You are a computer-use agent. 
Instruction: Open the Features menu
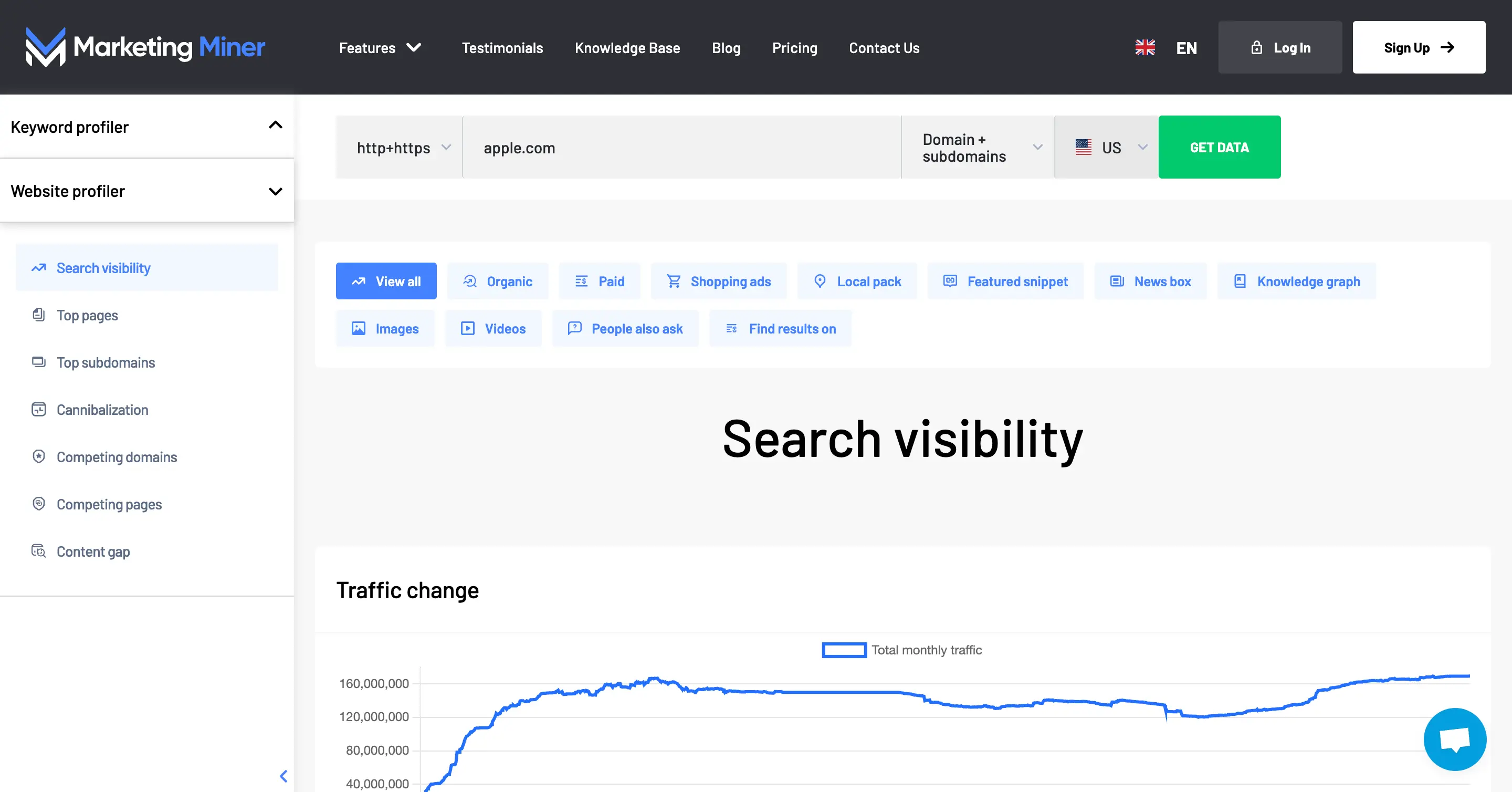[x=380, y=48]
